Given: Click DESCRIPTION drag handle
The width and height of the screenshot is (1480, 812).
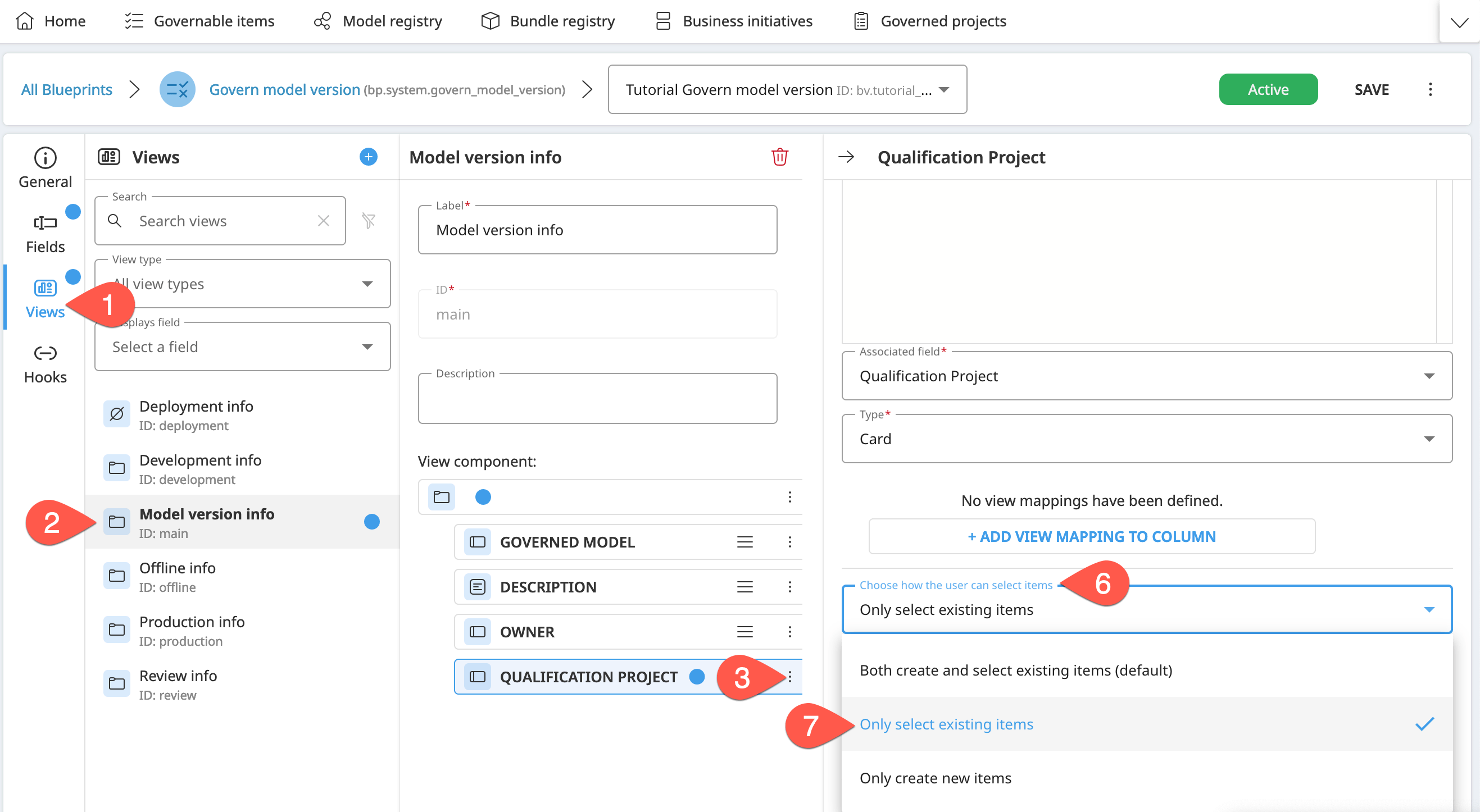Looking at the screenshot, I should pyautogui.click(x=745, y=587).
